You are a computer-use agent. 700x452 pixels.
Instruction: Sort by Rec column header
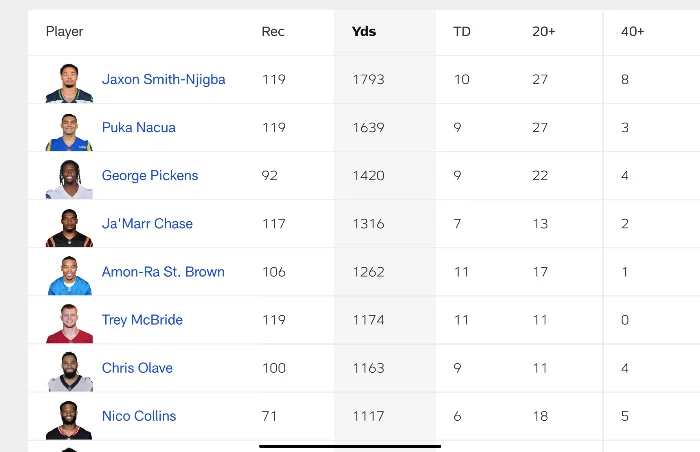coord(273,32)
